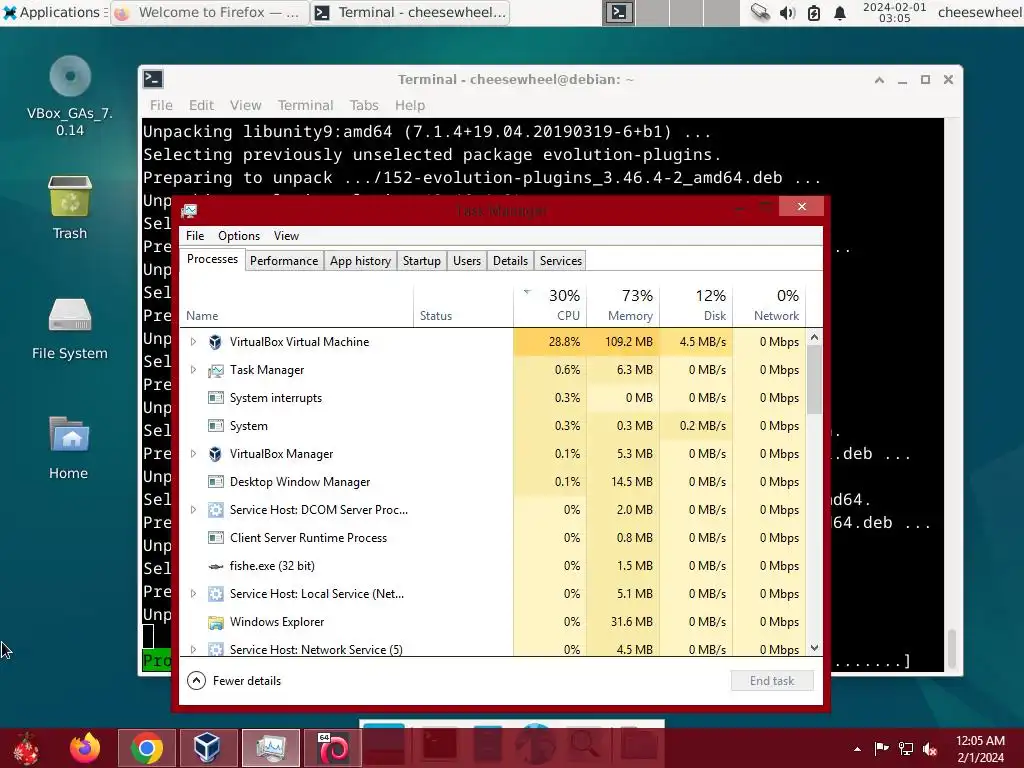The height and width of the screenshot is (768, 1024).
Task: Click the Xfce panel notification bell icon
Action: point(840,12)
